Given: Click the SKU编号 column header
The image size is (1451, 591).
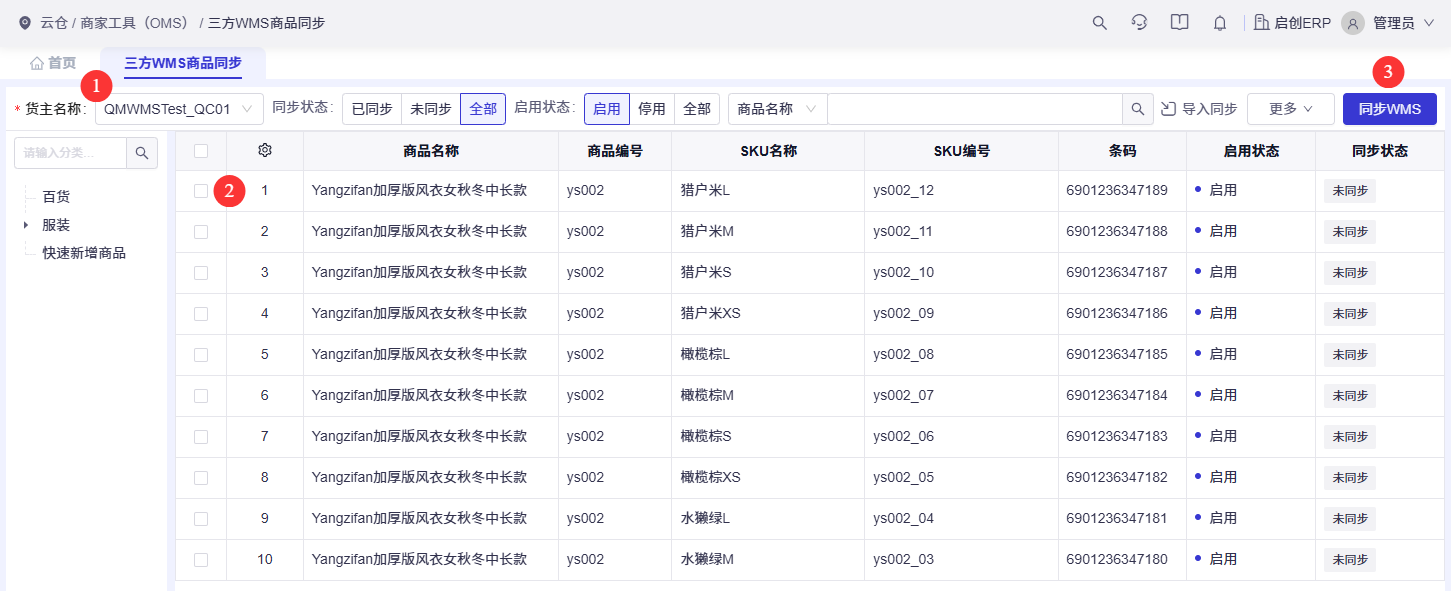Looking at the screenshot, I should click(962, 151).
